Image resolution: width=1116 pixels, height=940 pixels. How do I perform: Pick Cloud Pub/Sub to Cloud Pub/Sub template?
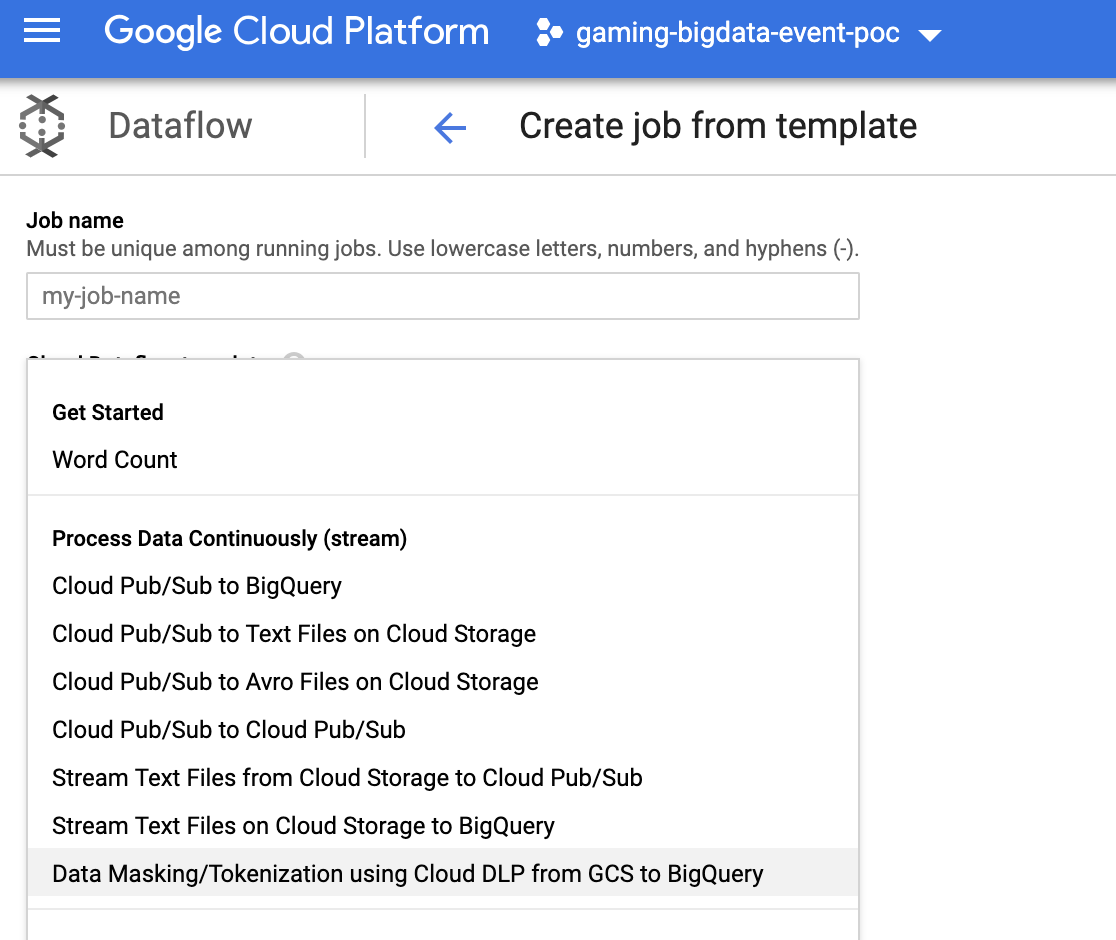coord(443,729)
